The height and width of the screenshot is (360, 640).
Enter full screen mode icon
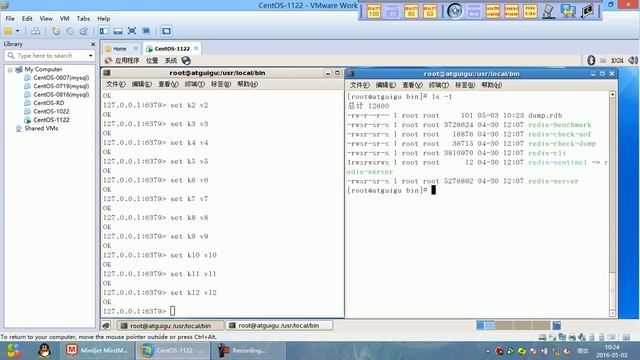point(132,31)
